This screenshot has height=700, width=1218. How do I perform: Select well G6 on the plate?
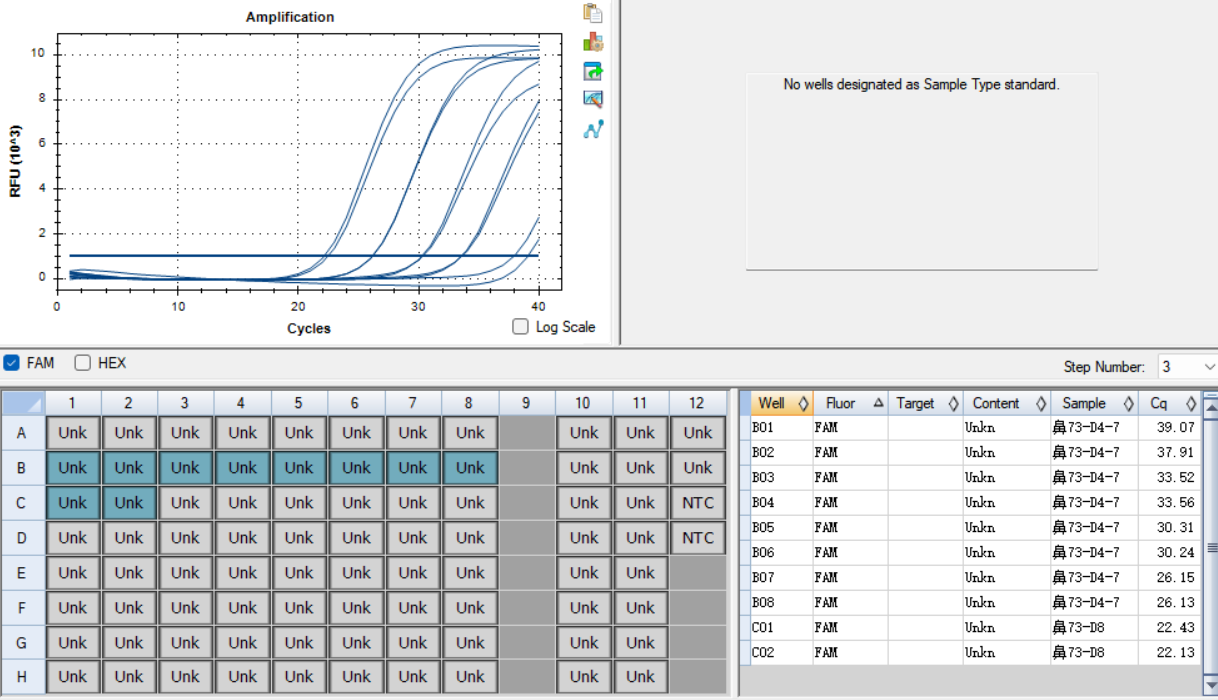click(x=356, y=642)
